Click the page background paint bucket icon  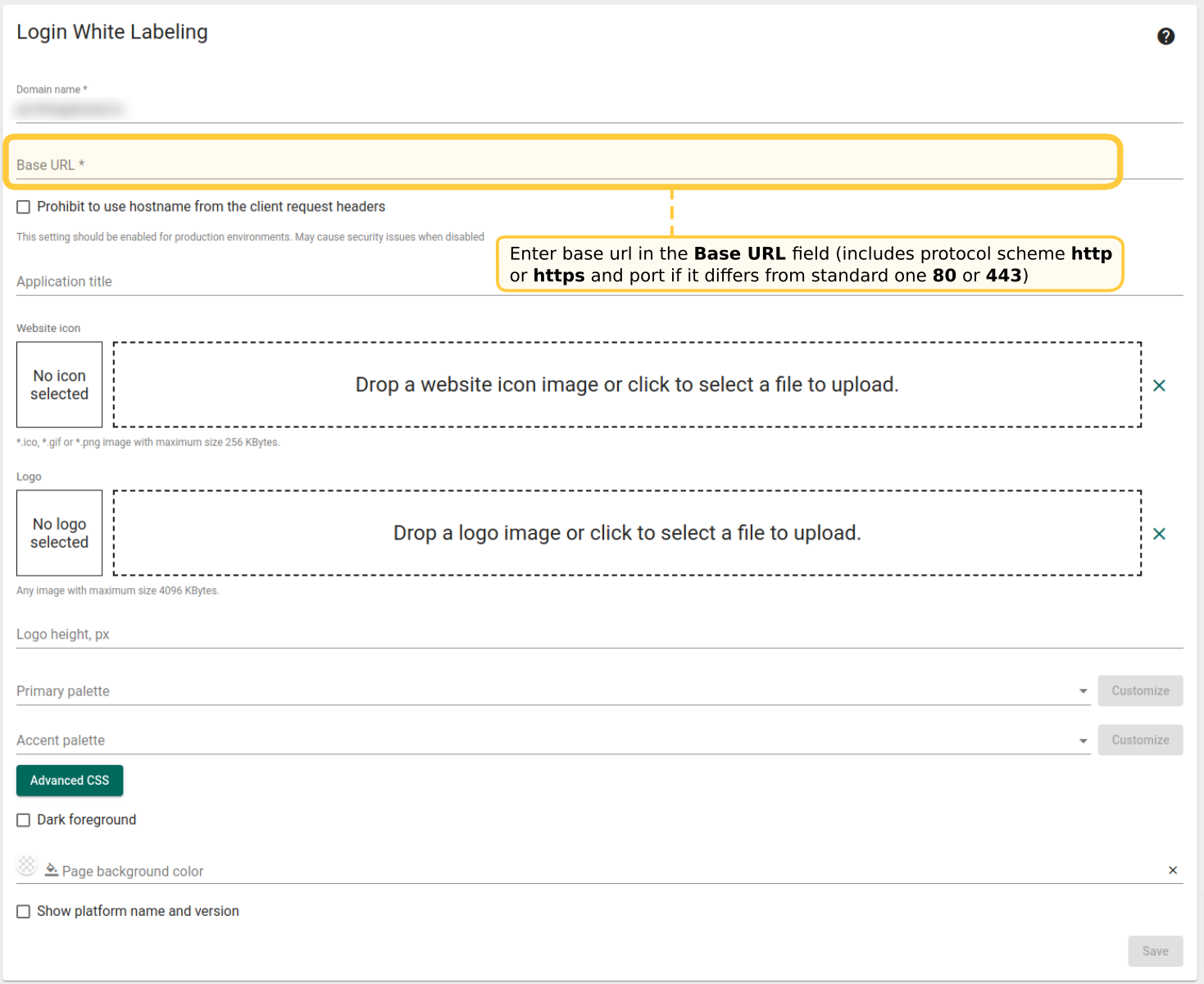click(x=52, y=870)
